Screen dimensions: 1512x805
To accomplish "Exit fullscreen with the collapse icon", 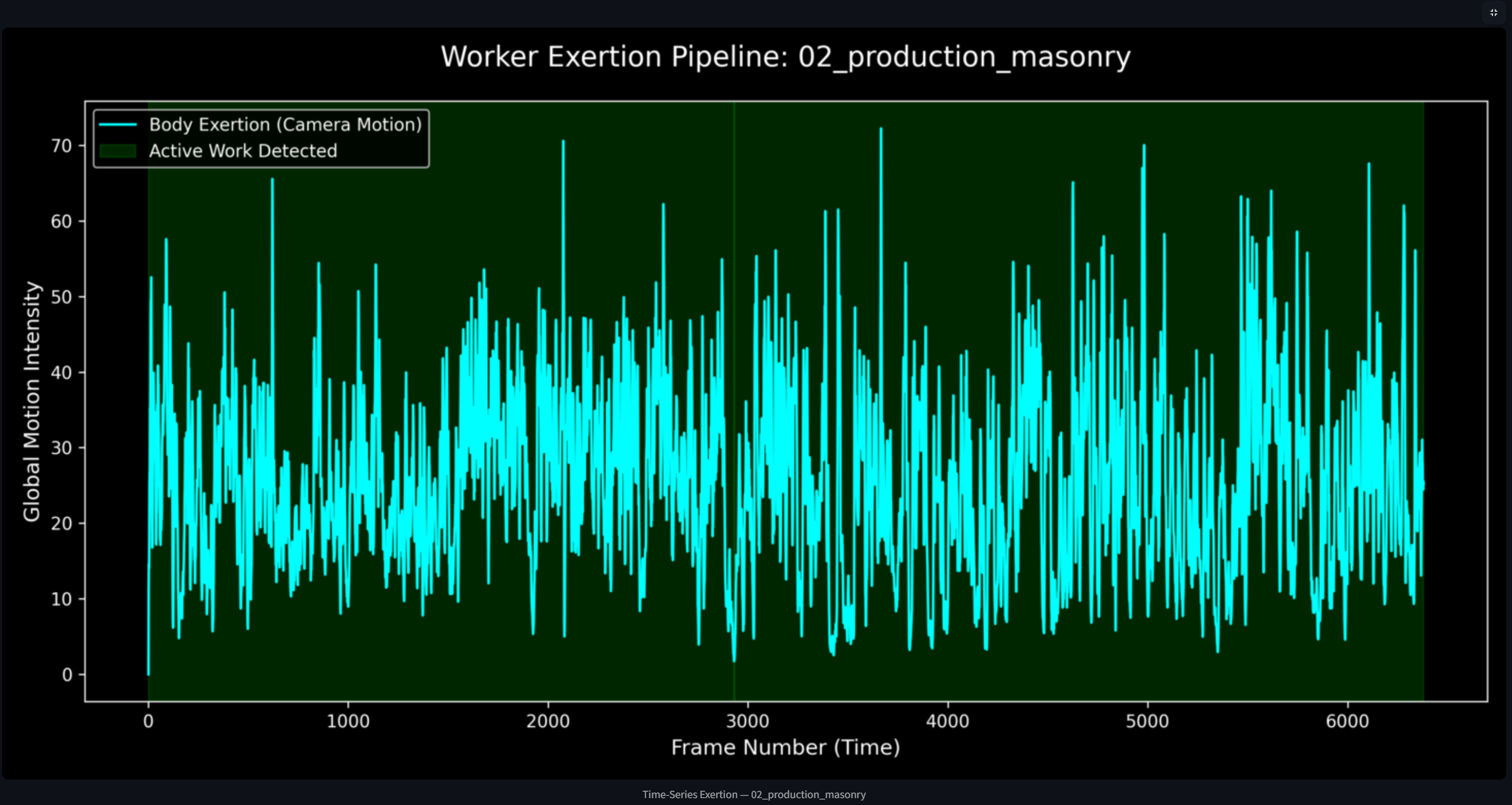I will point(1494,12).
